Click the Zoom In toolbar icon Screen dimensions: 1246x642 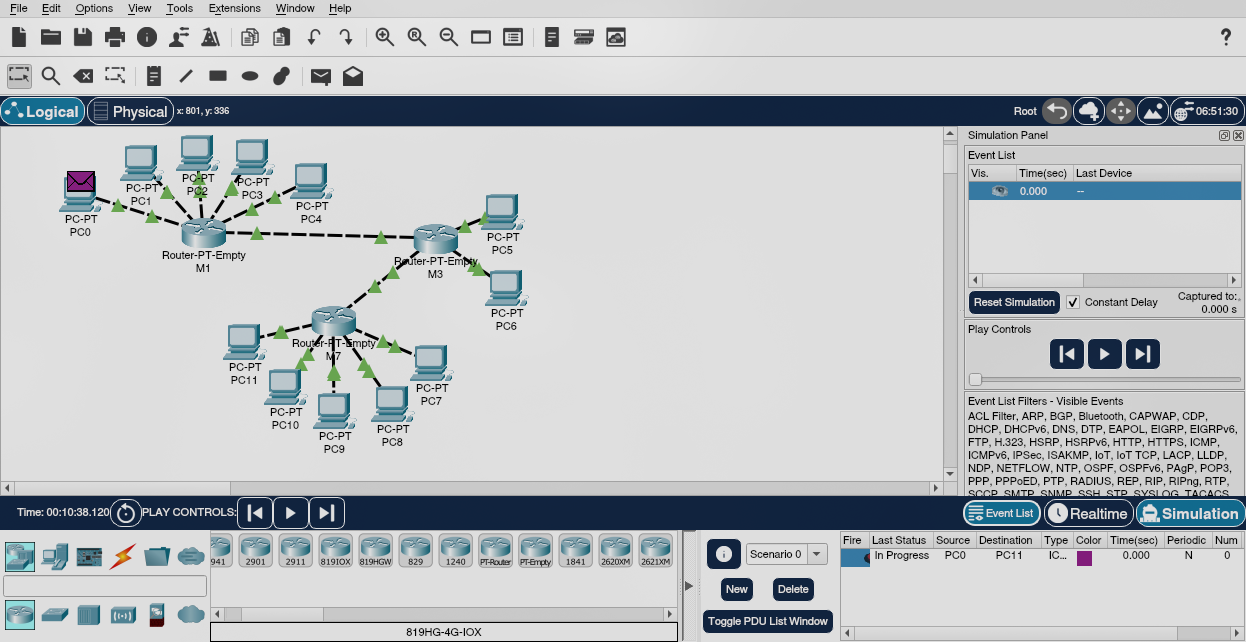click(x=384, y=37)
